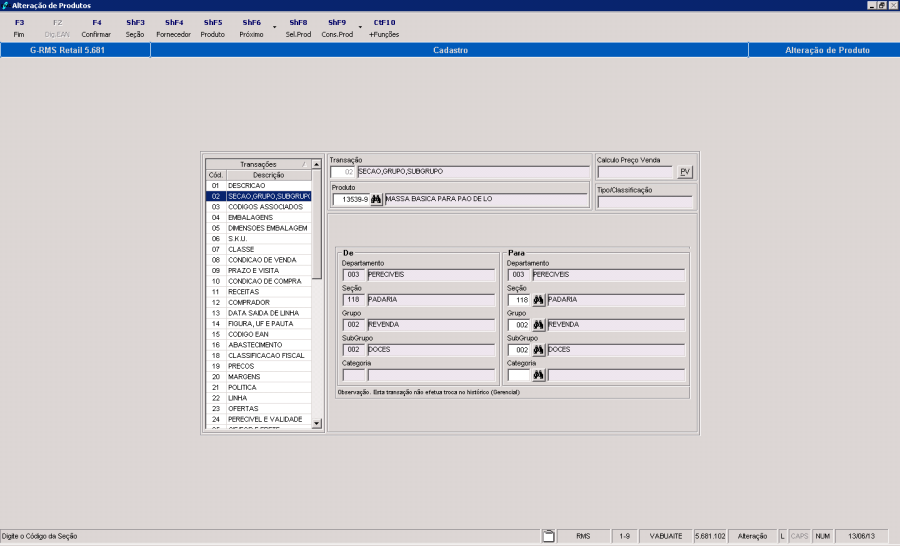This screenshot has width=900, height=546.
Task: Click the F4 Confirmar toolbar button
Action: pos(96,28)
